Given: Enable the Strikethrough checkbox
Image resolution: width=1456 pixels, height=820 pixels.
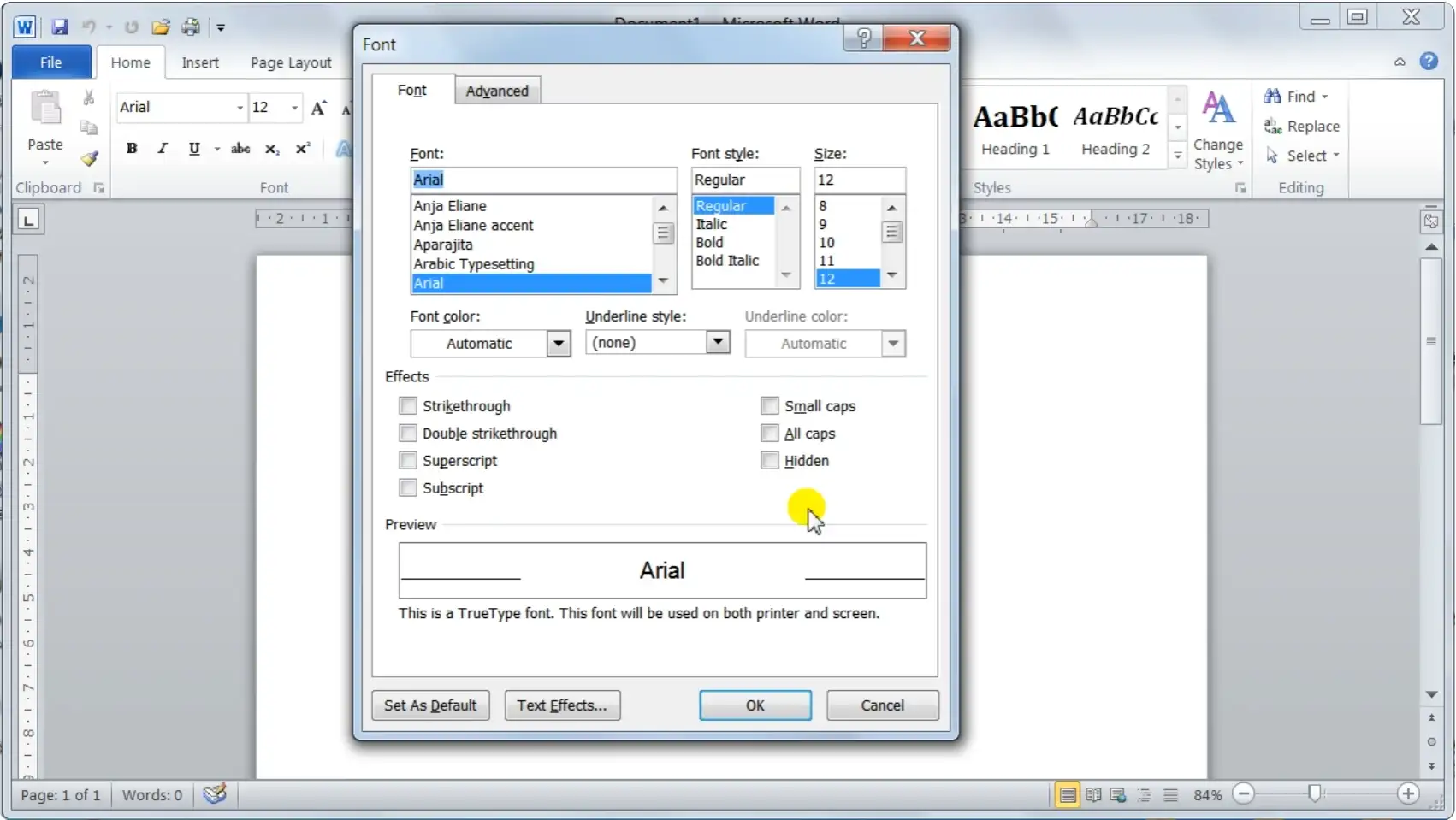Looking at the screenshot, I should [x=408, y=406].
